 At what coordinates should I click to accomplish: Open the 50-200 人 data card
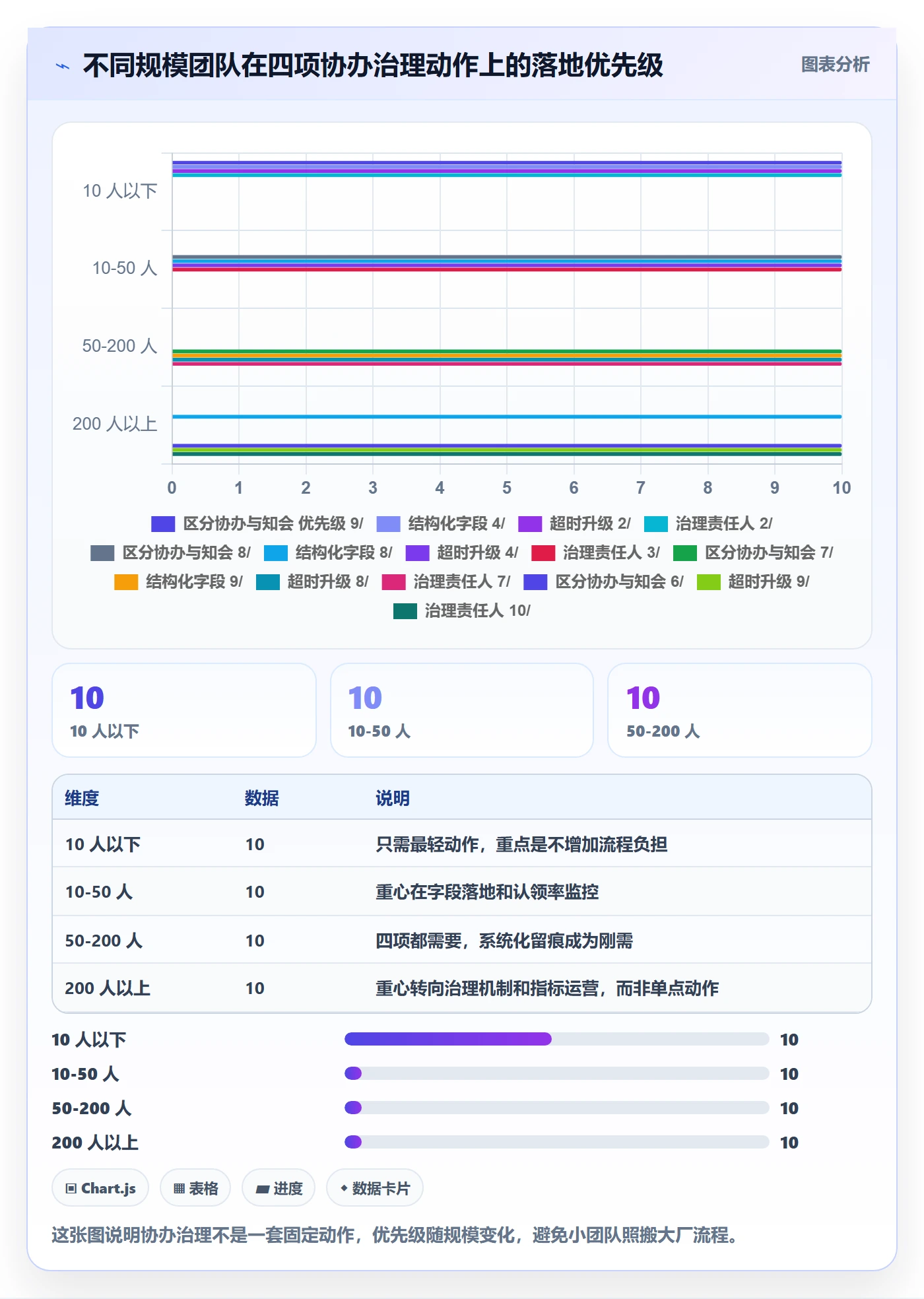pos(740,710)
